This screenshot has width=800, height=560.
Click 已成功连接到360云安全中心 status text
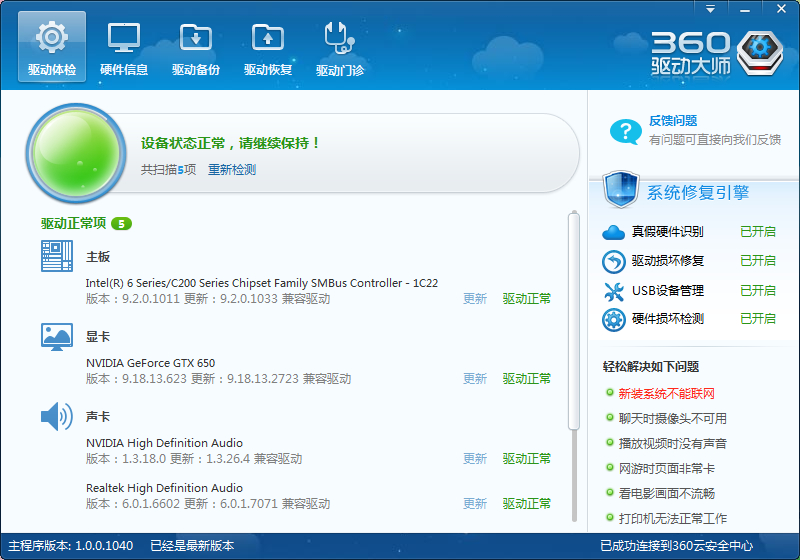(676, 546)
